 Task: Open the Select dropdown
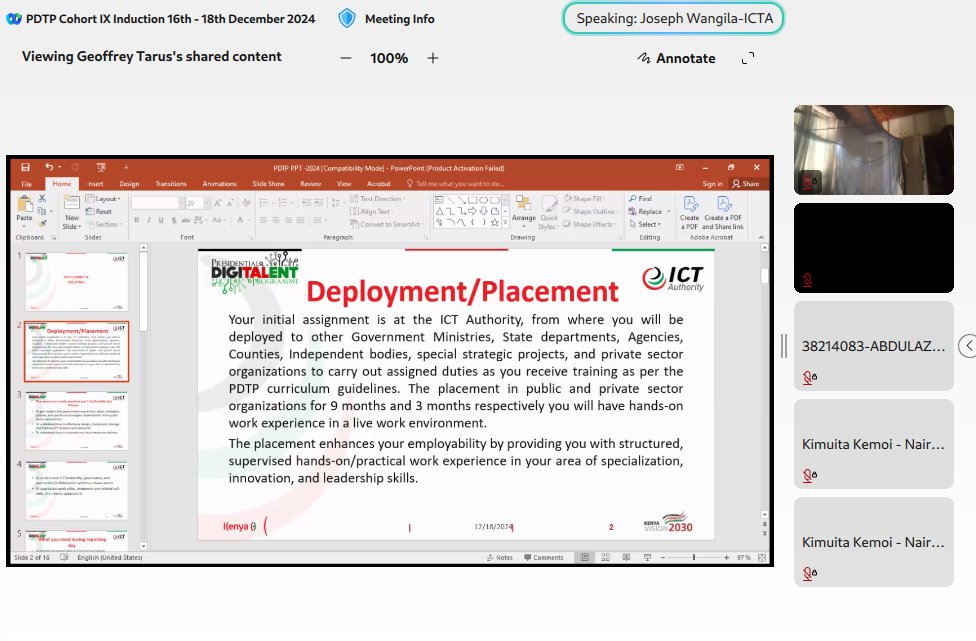coord(645,224)
